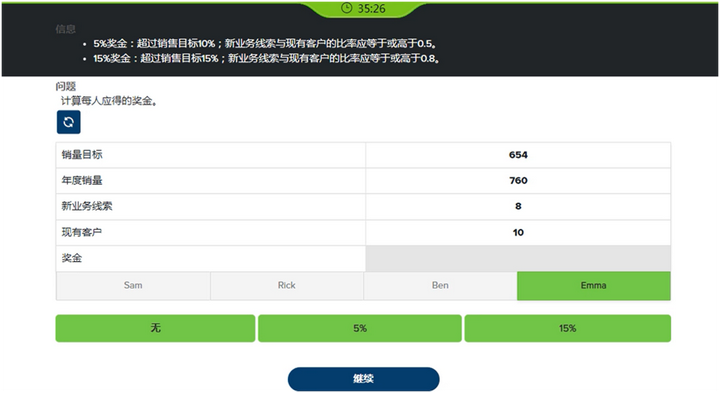Click the 奖金 row label
720x393 pixels.
72,258
